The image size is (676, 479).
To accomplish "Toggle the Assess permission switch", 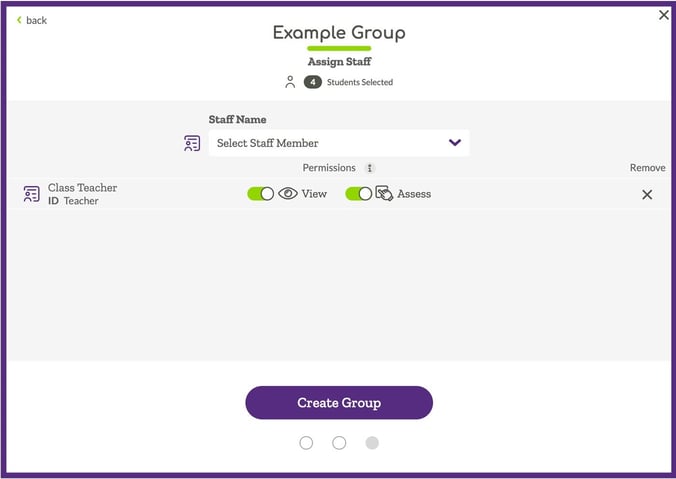I will [x=358, y=194].
